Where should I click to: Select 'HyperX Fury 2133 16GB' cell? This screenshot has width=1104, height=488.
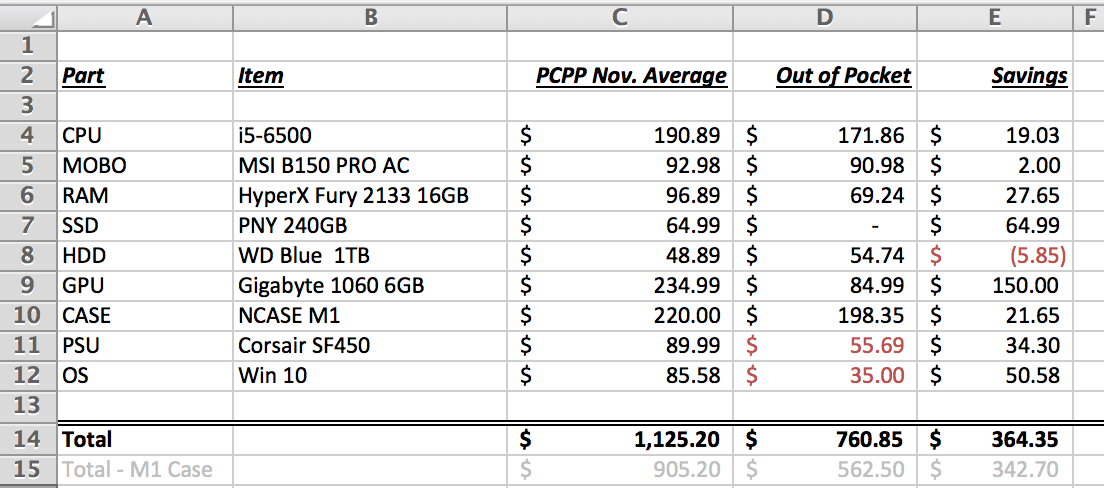pos(370,195)
